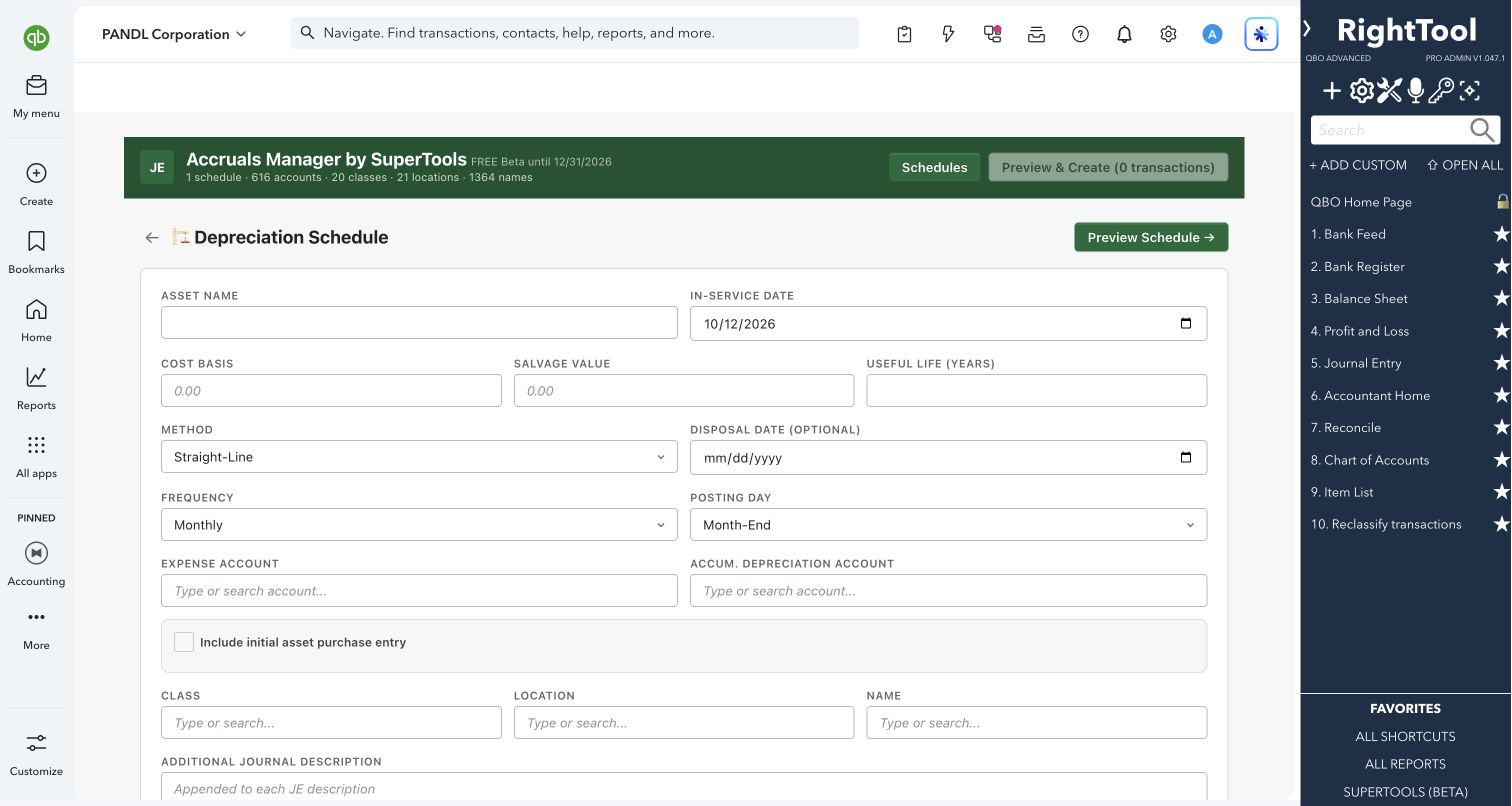This screenshot has width=1512, height=806.
Task: Open the Method Straight-Line dropdown
Action: pyautogui.click(x=419, y=457)
